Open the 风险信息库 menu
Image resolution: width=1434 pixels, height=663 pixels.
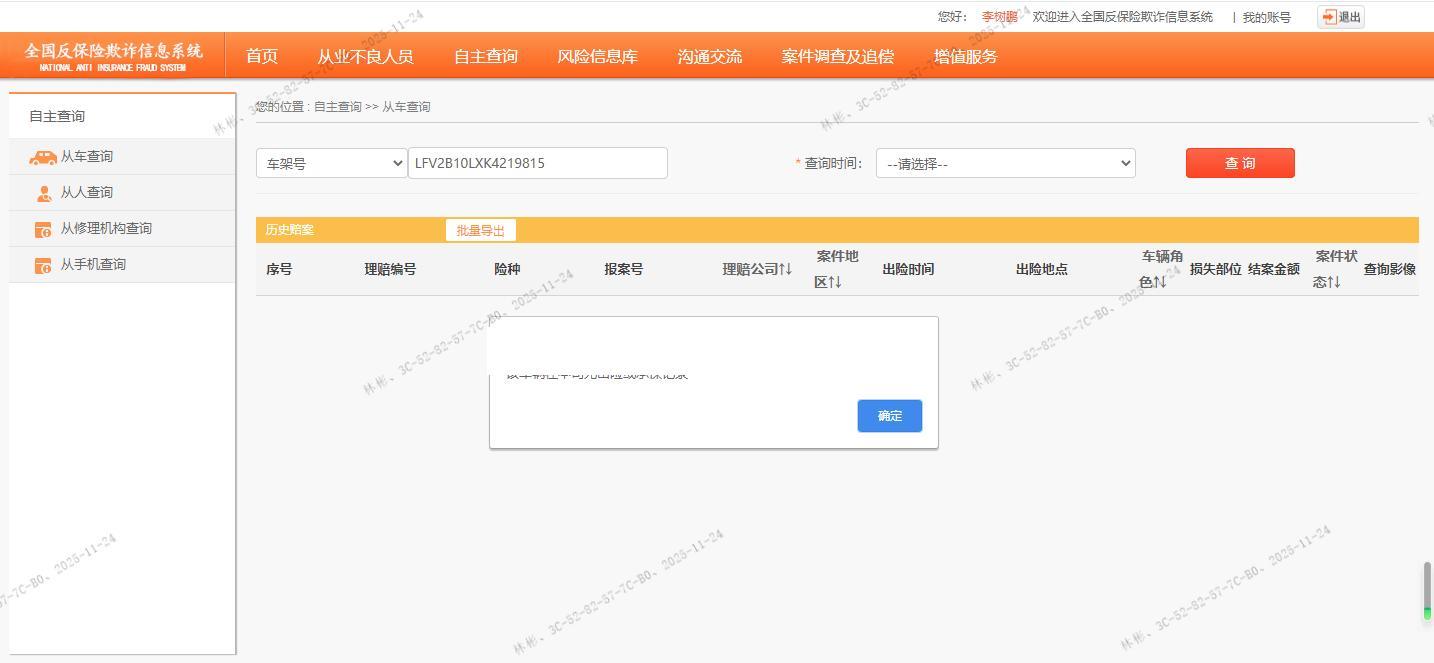click(x=597, y=57)
